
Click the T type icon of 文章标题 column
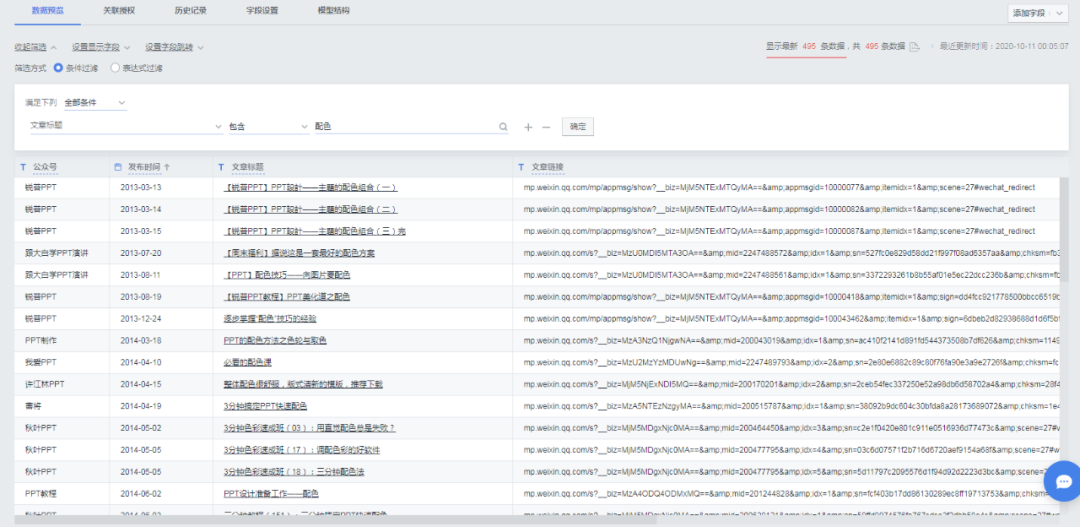click(x=221, y=167)
